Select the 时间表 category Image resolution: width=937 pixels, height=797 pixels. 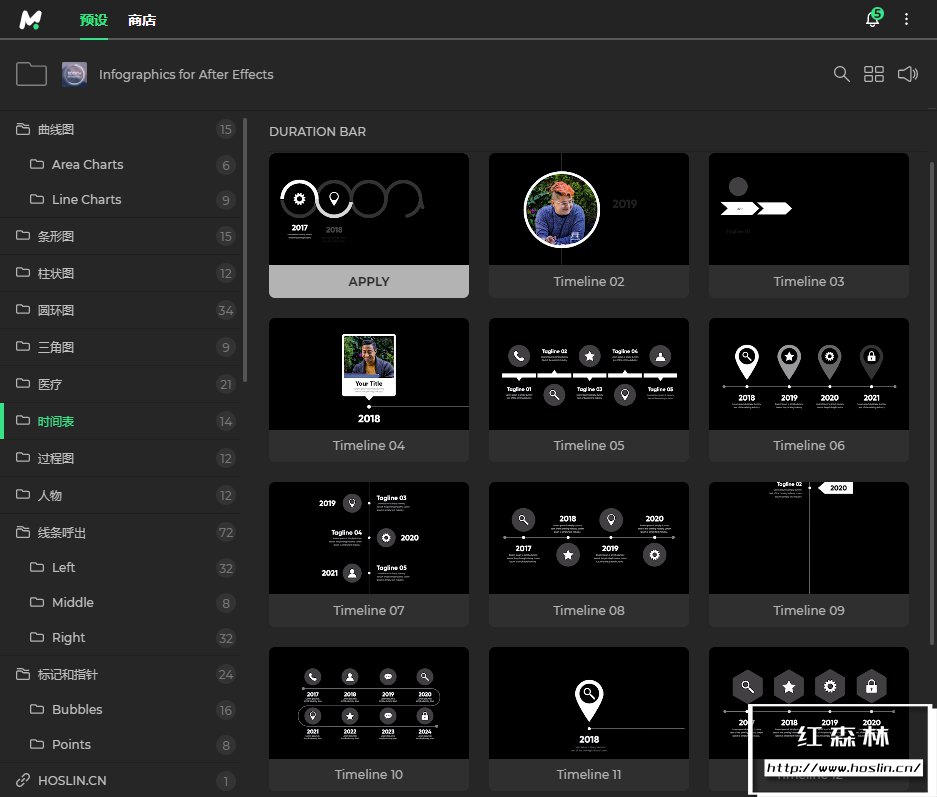click(121, 421)
